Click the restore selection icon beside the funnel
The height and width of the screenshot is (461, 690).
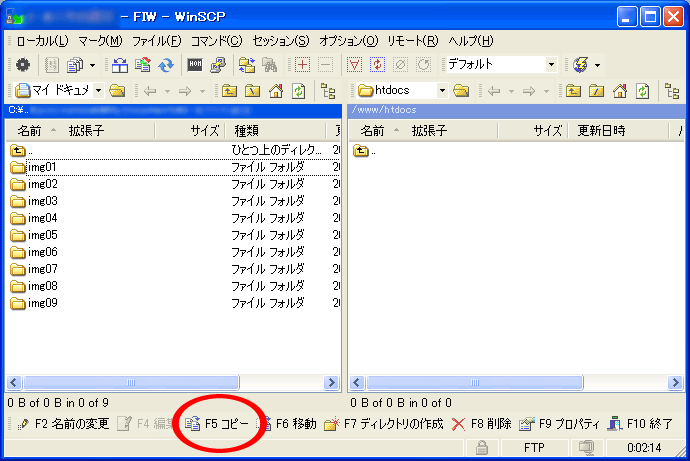pos(377,65)
